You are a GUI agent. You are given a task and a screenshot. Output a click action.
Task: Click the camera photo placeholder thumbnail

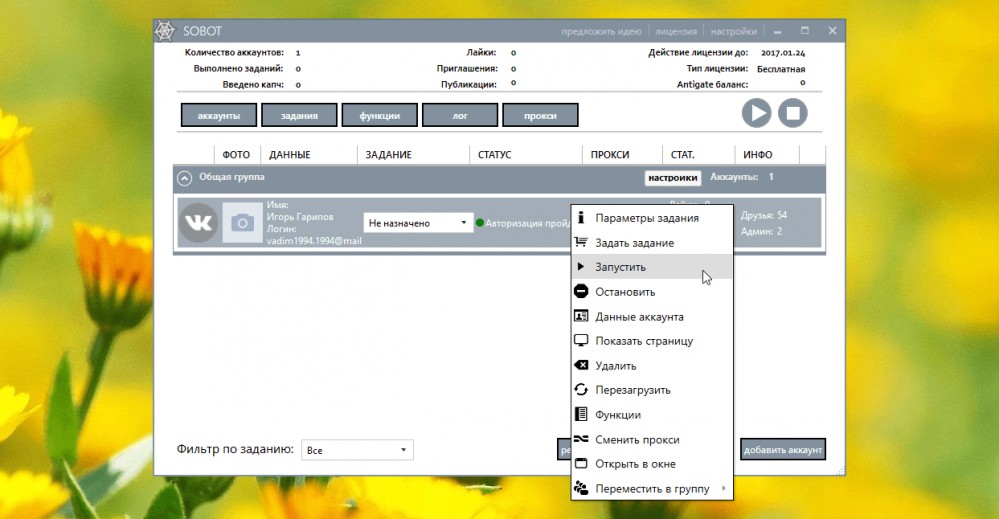242,223
